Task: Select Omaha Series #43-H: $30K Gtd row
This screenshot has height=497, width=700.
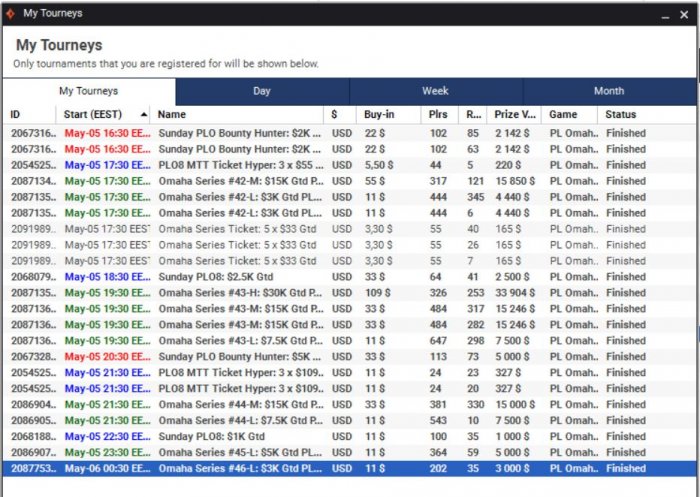Action: click(240, 292)
